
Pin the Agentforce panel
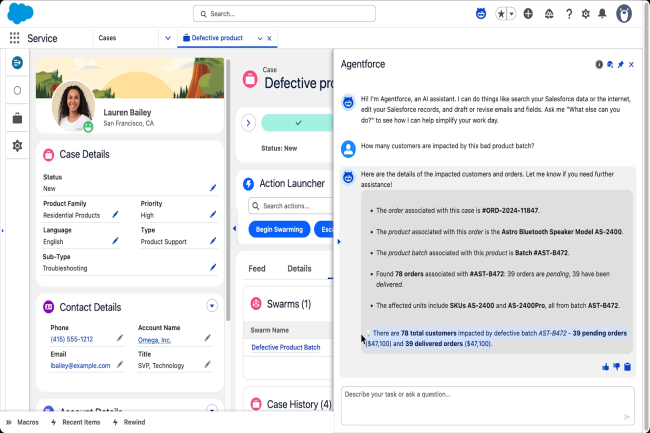pyautogui.click(x=620, y=64)
